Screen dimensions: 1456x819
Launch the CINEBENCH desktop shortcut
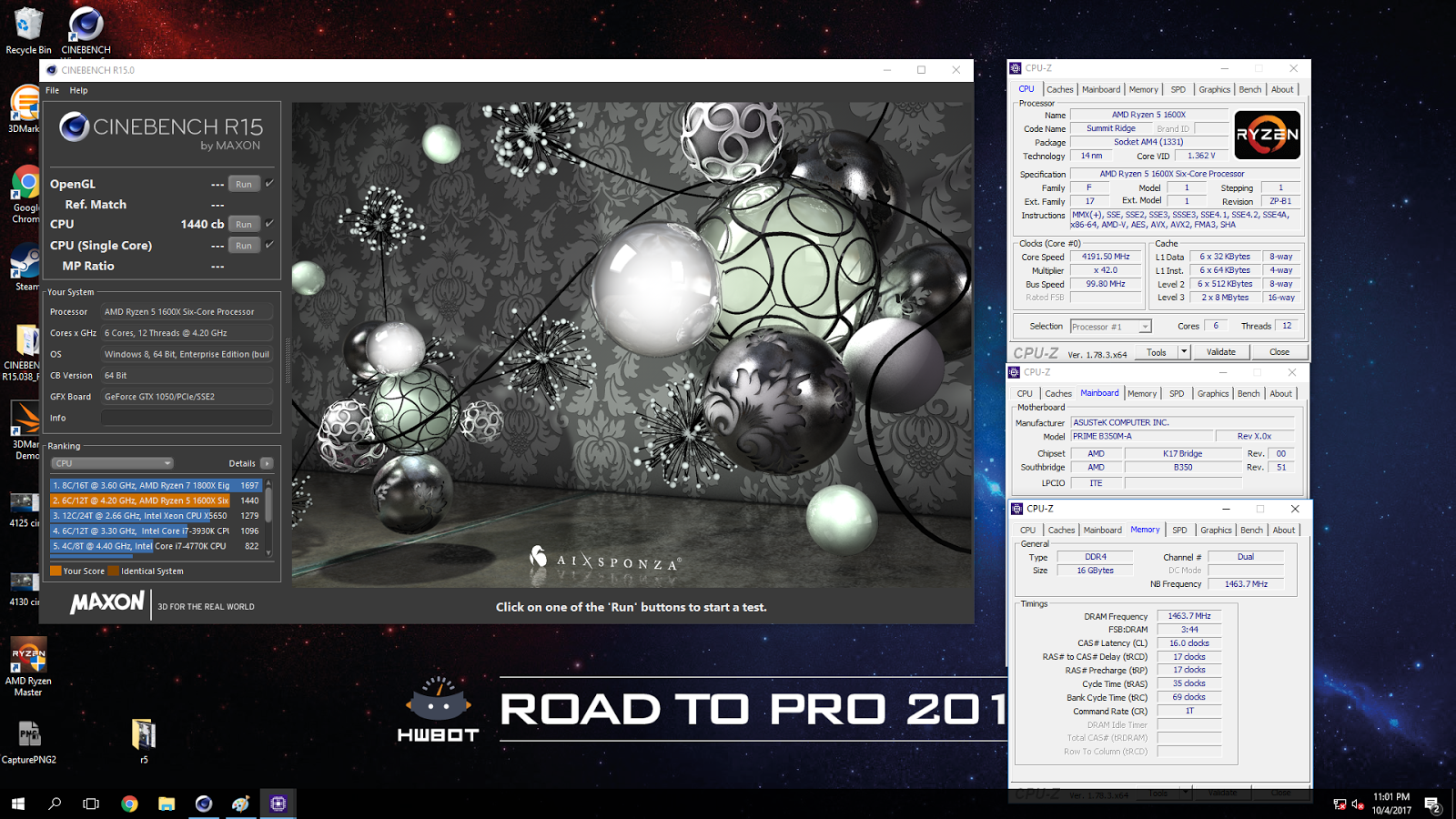(86, 30)
